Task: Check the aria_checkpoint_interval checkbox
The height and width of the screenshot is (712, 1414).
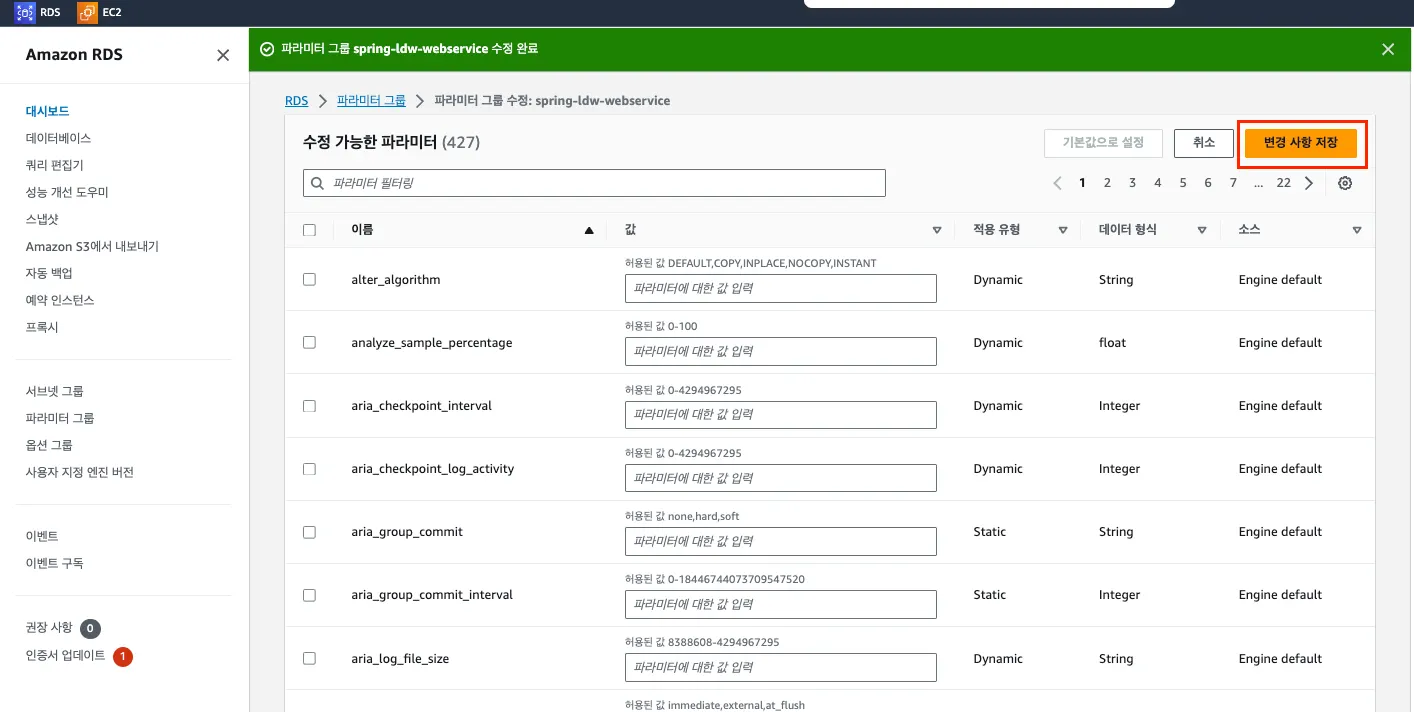Action: point(309,406)
